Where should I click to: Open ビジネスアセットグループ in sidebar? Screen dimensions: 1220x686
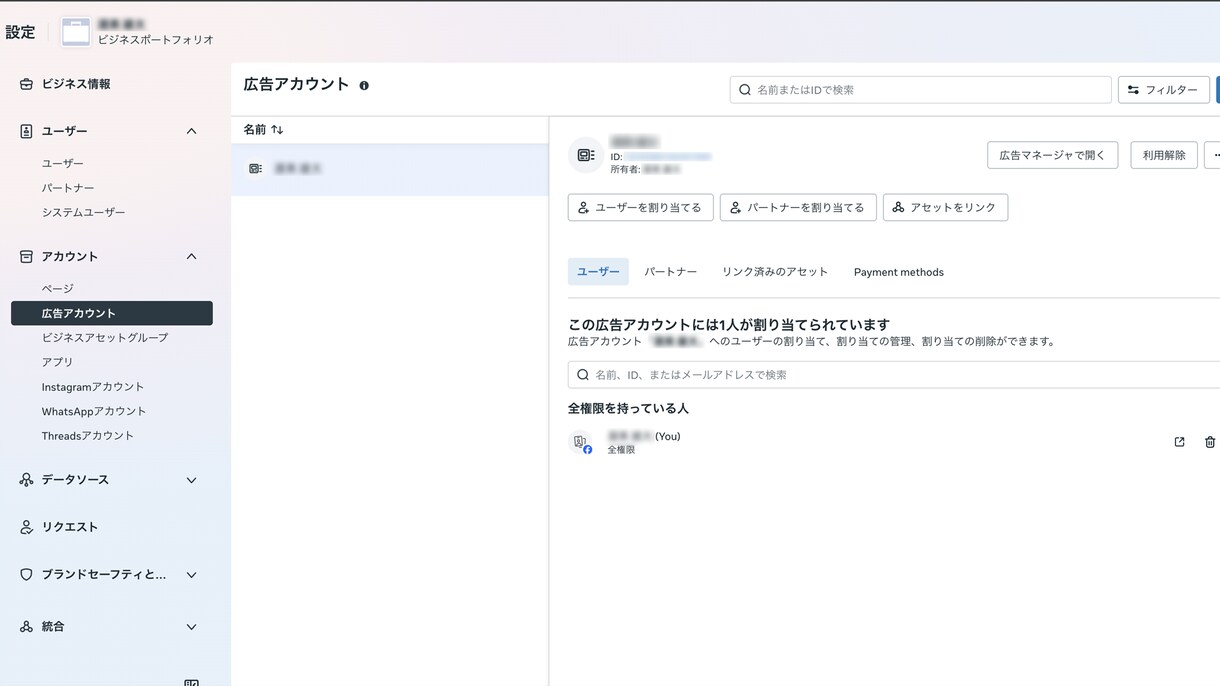coord(105,337)
